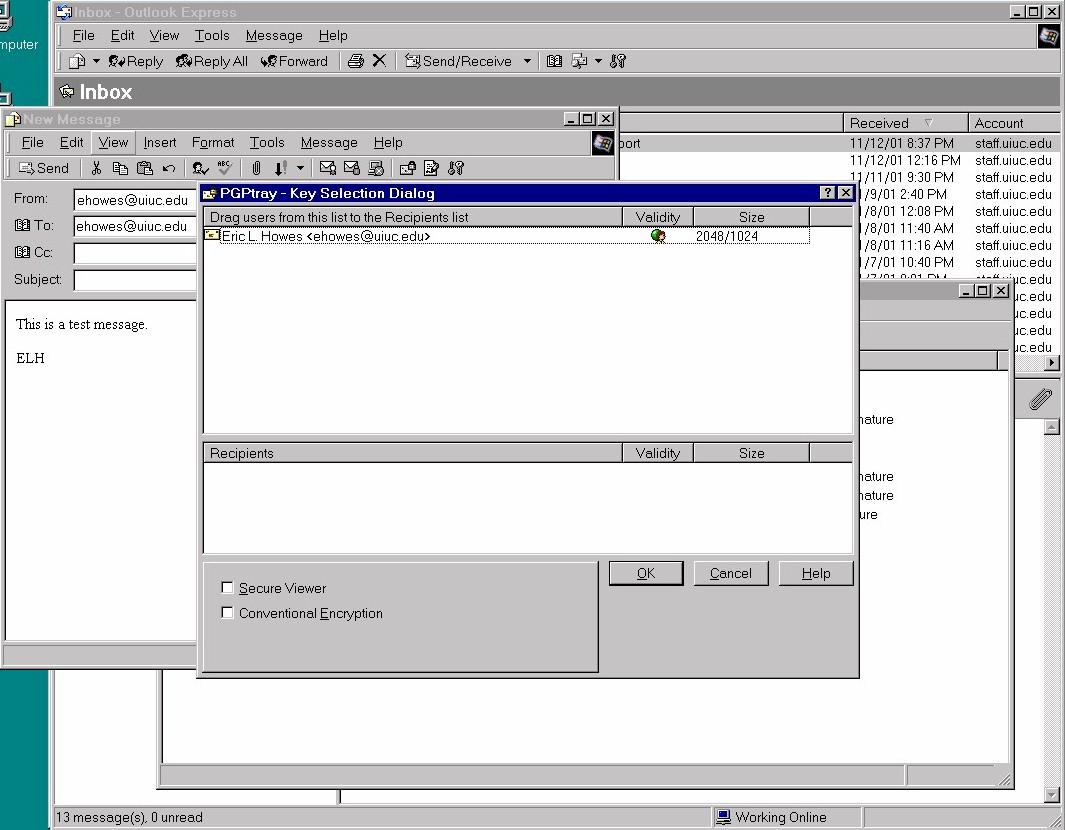Click the key Validity indicator icon

click(657, 236)
